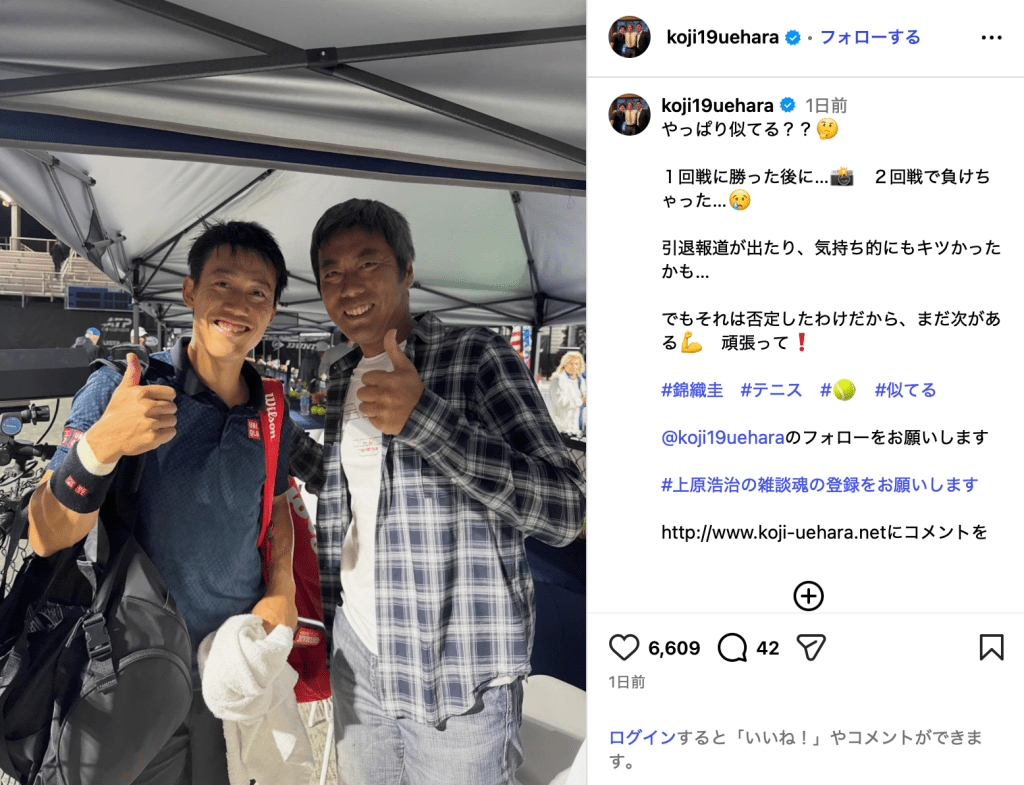Open #上原浩治の雑談魂の登録をお願いします hashtag
The height and width of the screenshot is (785, 1024).
click(820, 485)
